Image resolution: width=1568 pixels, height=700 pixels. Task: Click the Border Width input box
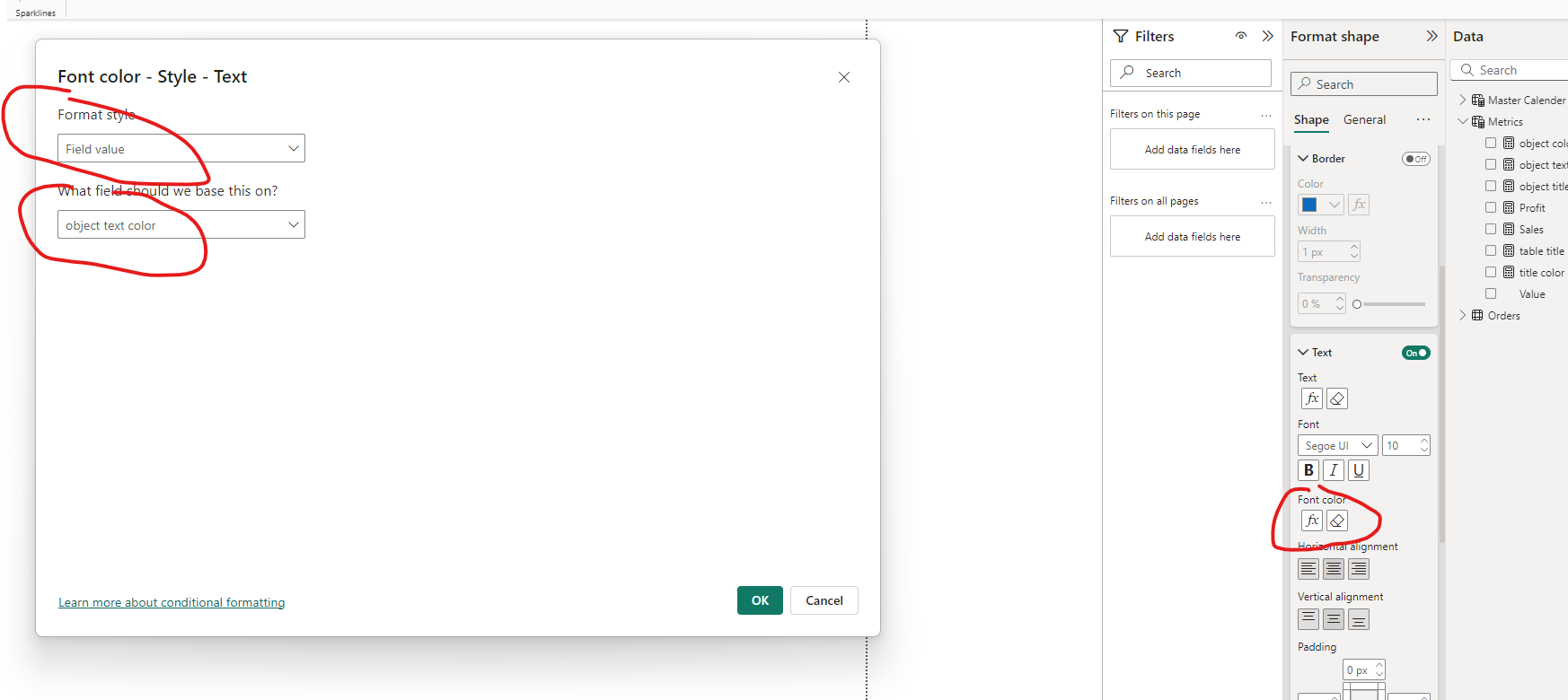pyautogui.click(x=1329, y=251)
